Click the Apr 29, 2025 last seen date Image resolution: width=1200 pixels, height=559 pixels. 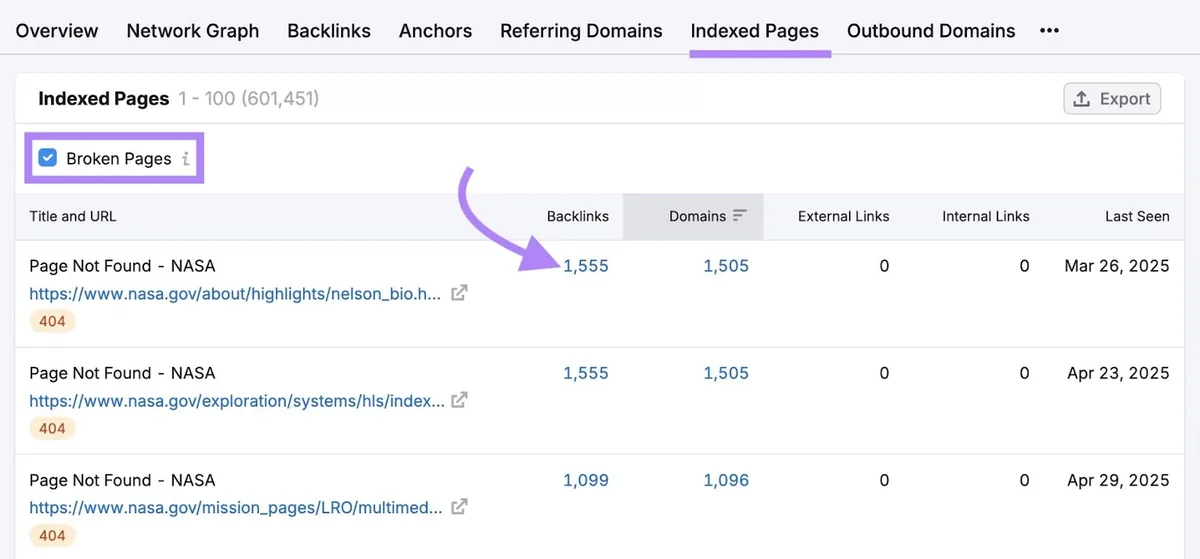(1118, 480)
